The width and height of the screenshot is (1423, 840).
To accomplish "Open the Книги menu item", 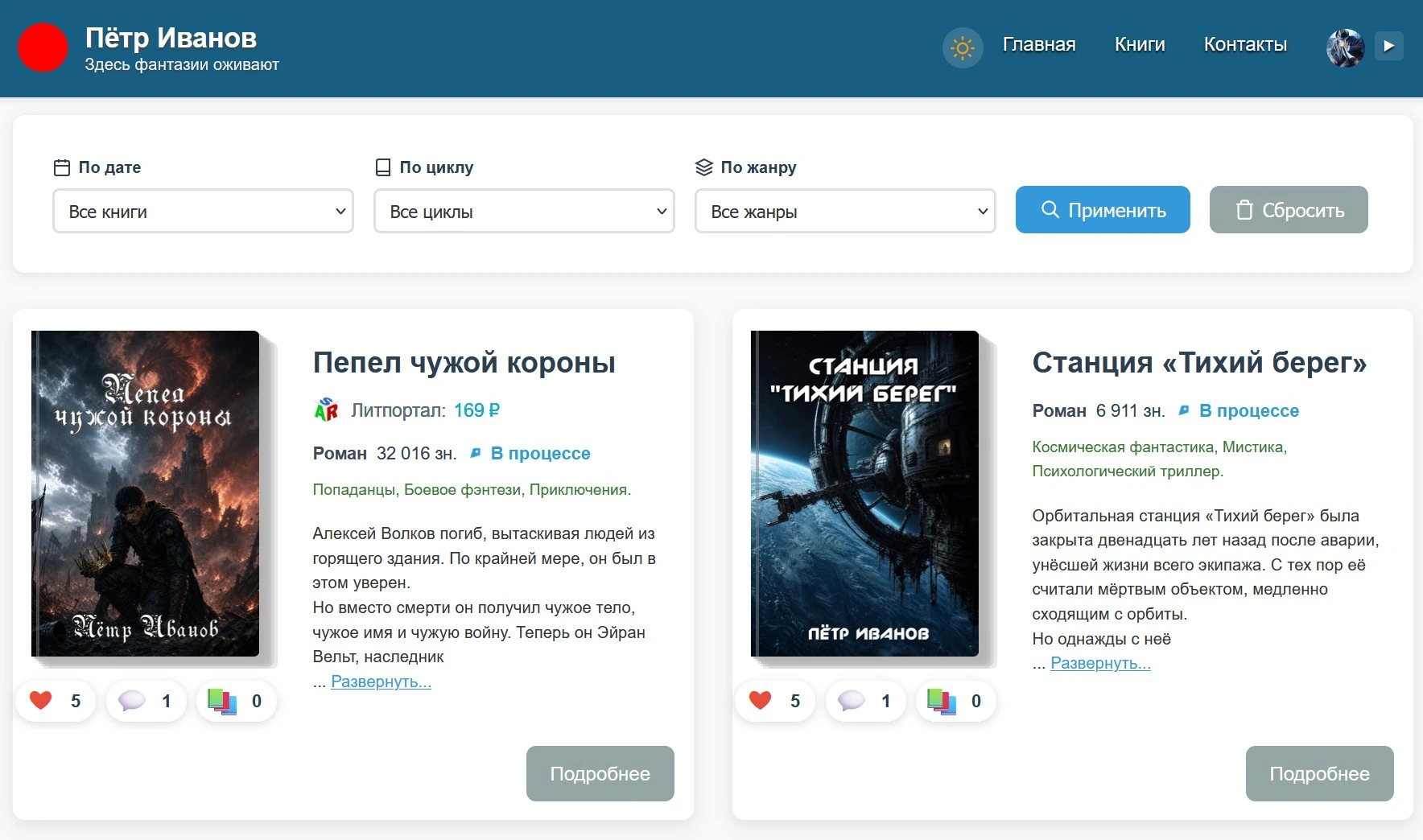I will coord(1140,45).
